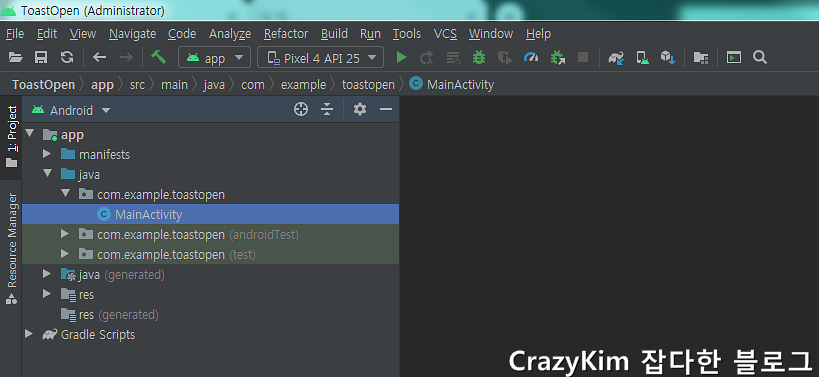Build project with hammer icon

point(158,56)
